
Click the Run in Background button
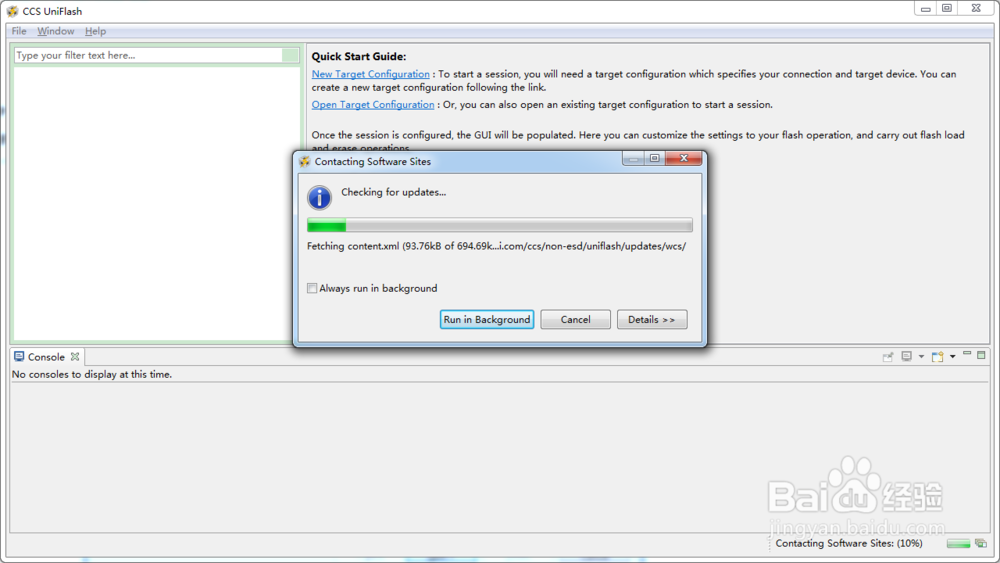[x=487, y=319]
